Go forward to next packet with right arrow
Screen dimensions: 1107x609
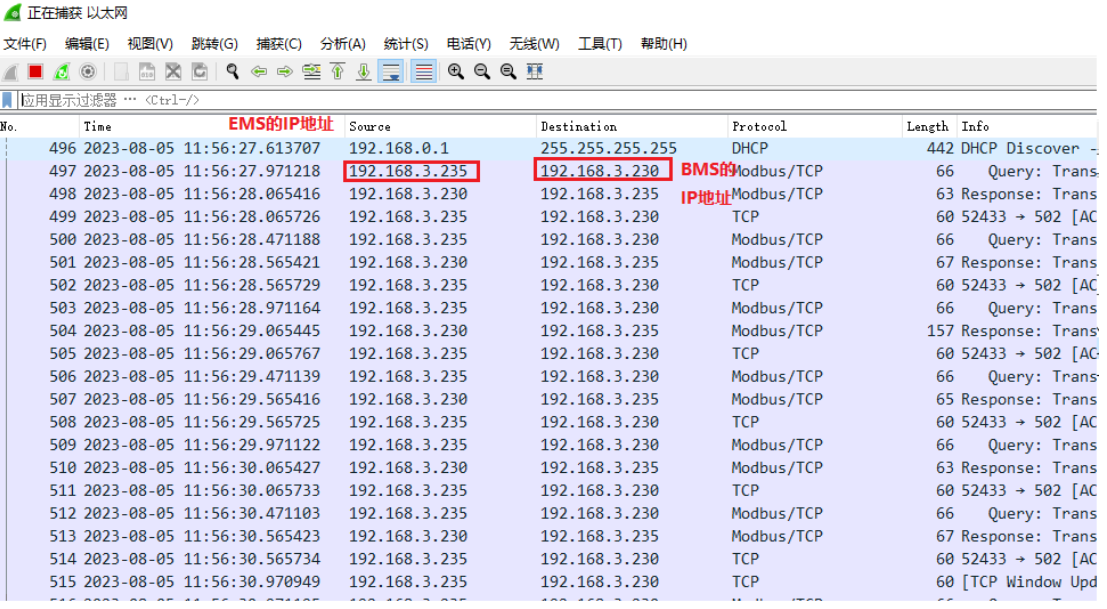click(x=285, y=71)
